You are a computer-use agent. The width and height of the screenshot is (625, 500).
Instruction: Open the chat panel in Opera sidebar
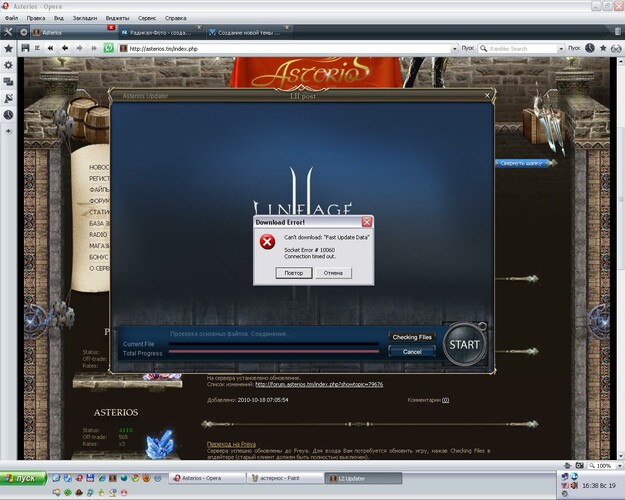[8, 82]
